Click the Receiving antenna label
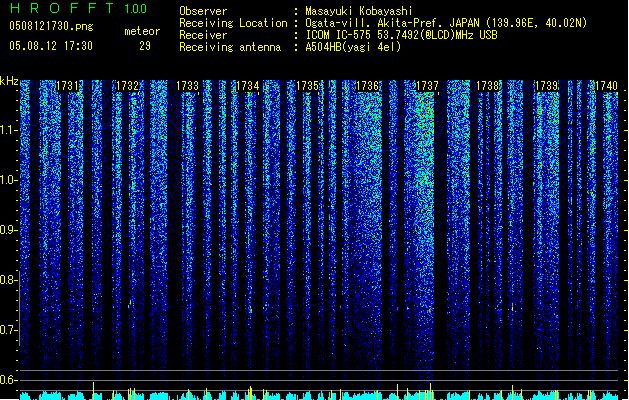 [x=230, y=47]
